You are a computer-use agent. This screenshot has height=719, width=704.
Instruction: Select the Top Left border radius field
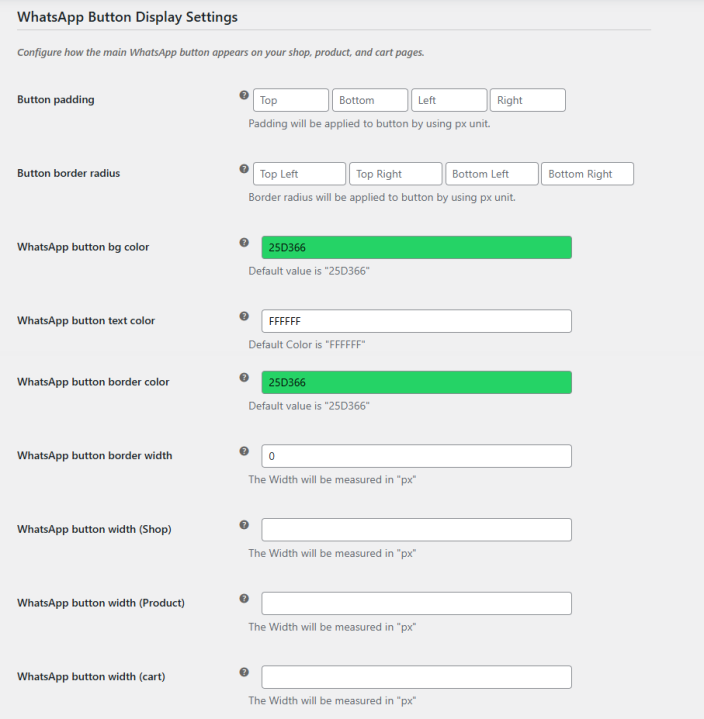click(x=299, y=174)
